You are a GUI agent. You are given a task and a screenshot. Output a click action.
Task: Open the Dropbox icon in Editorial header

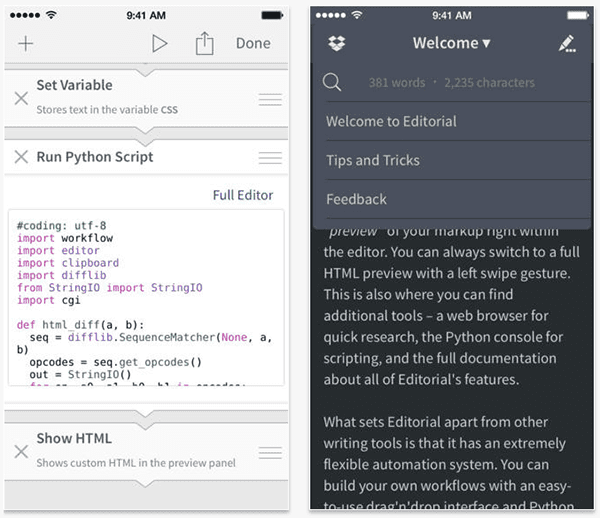point(337,43)
